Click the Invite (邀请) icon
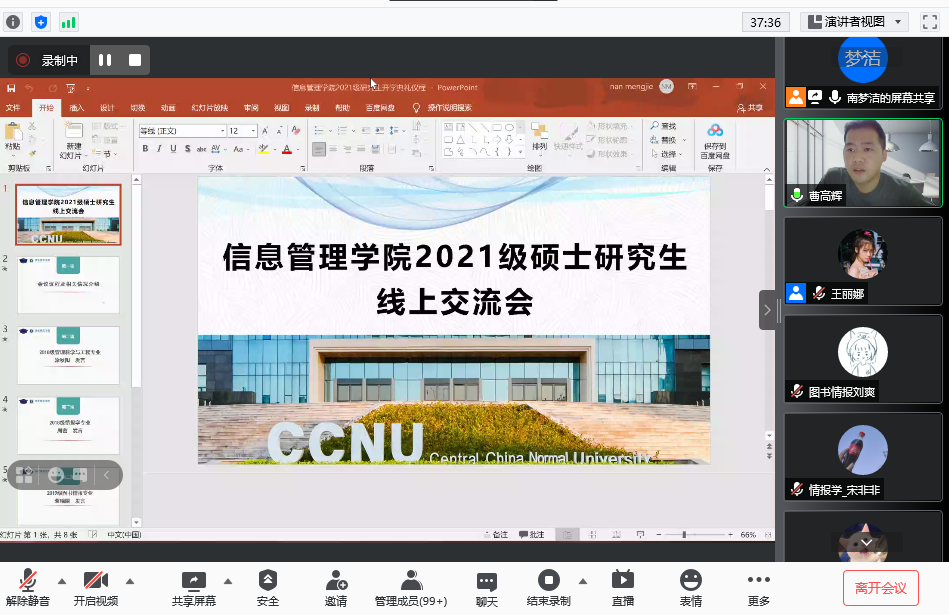Viewport: 949px width, 615px height. click(336, 580)
